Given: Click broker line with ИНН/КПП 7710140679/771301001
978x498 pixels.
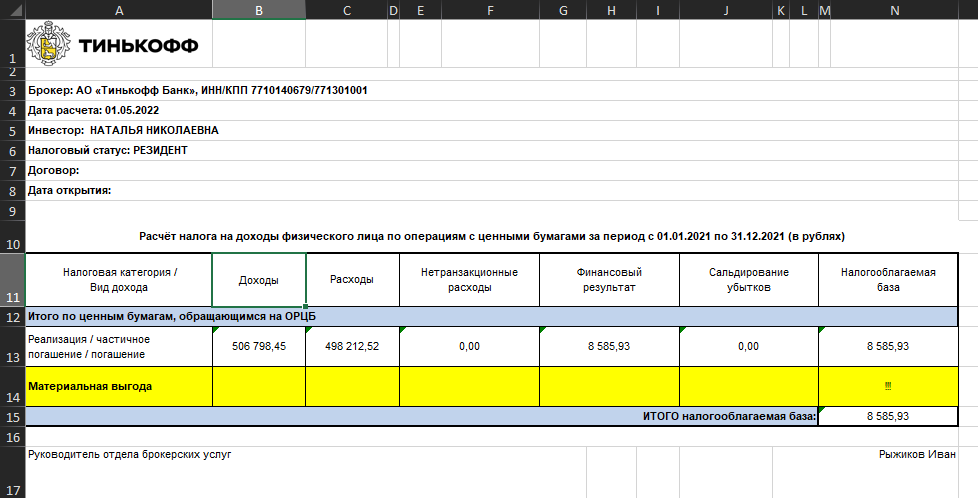Looking at the screenshot, I should tap(491, 90).
